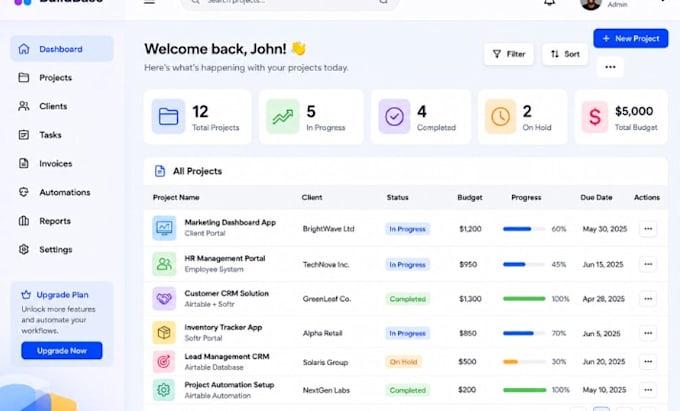
Task: Click the Total Projects folder icon
Action: (x=168, y=116)
